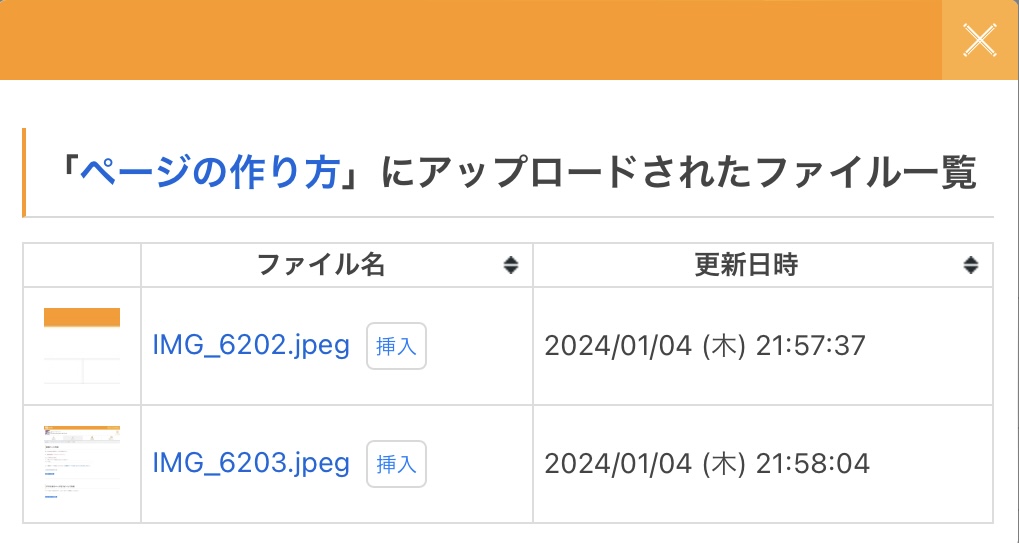The height and width of the screenshot is (543, 1019).
Task: Click the up arrow beside 更新日時
Action: [971, 260]
